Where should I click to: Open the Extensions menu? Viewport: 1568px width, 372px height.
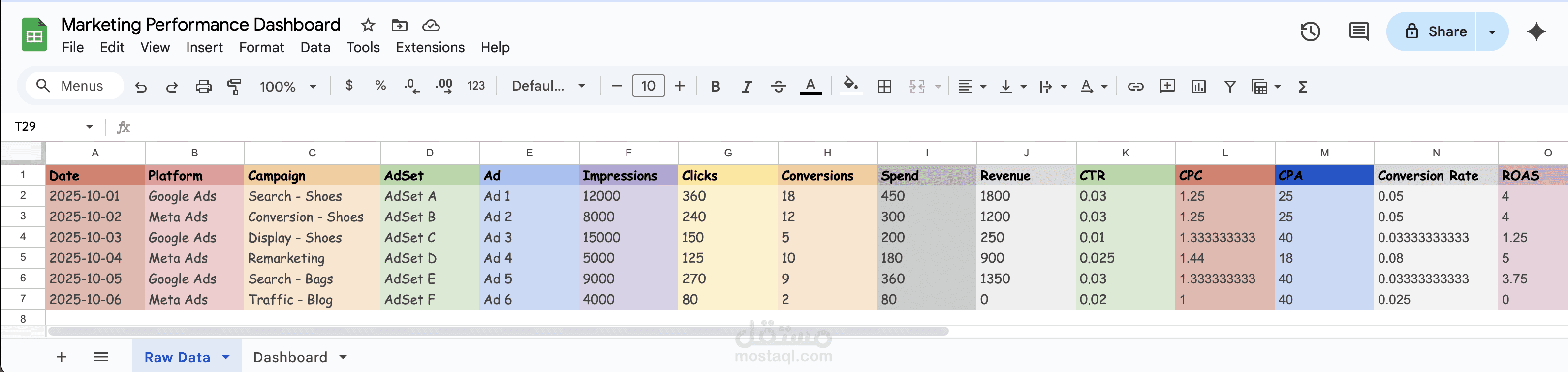430,48
